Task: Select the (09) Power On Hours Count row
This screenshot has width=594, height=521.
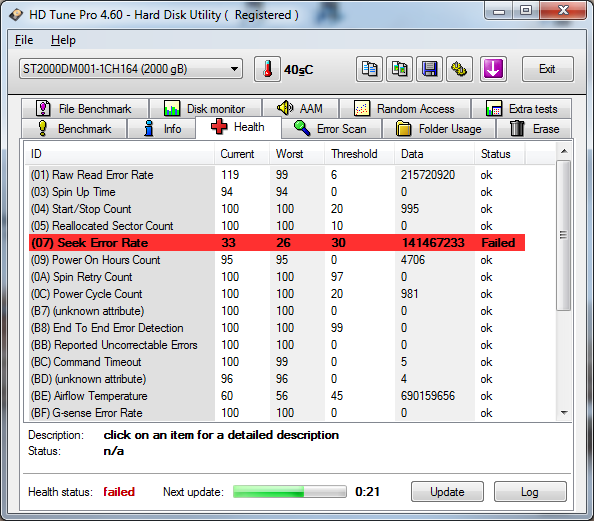Action: click(277, 260)
